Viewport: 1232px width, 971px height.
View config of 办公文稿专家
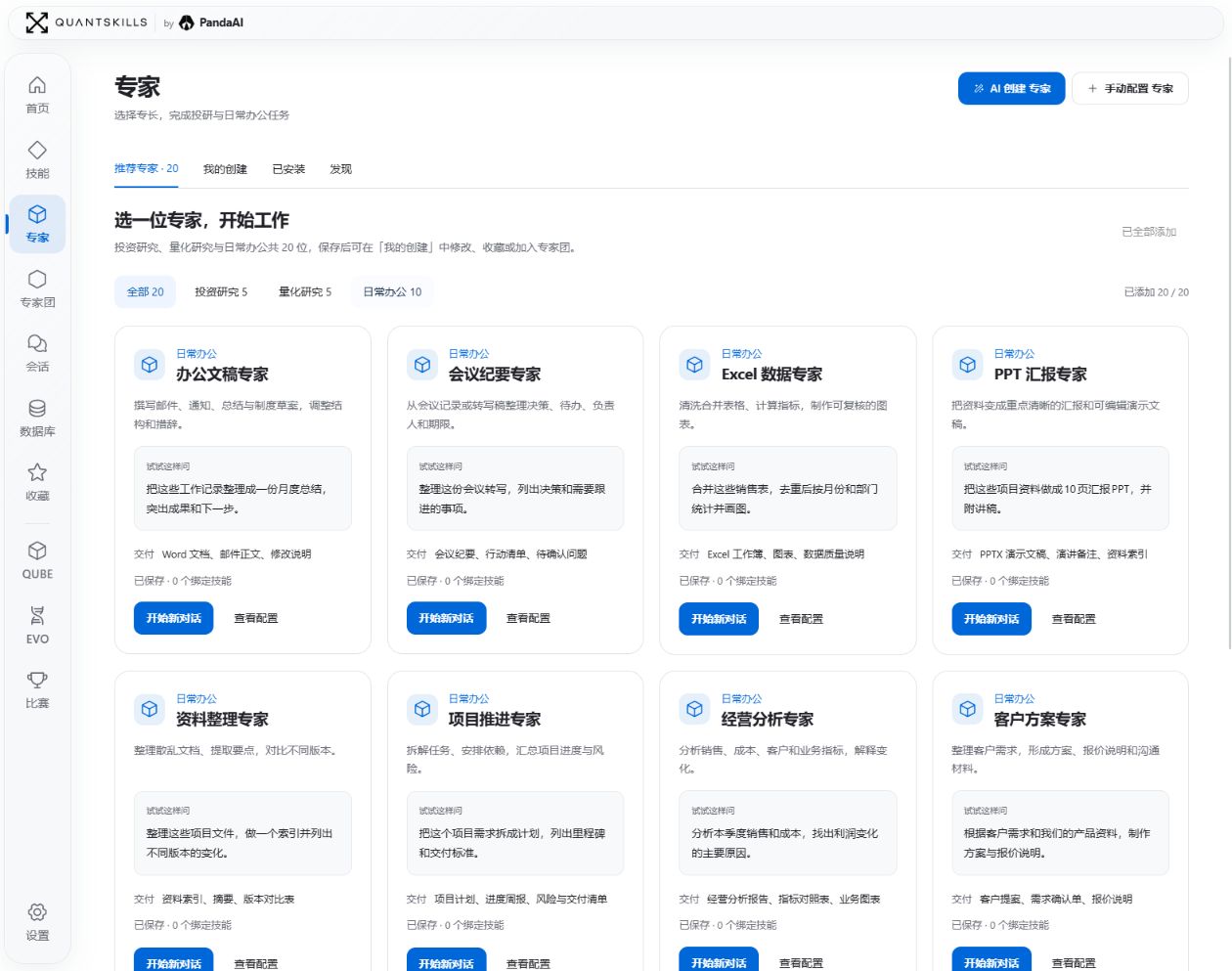point(256,618)
